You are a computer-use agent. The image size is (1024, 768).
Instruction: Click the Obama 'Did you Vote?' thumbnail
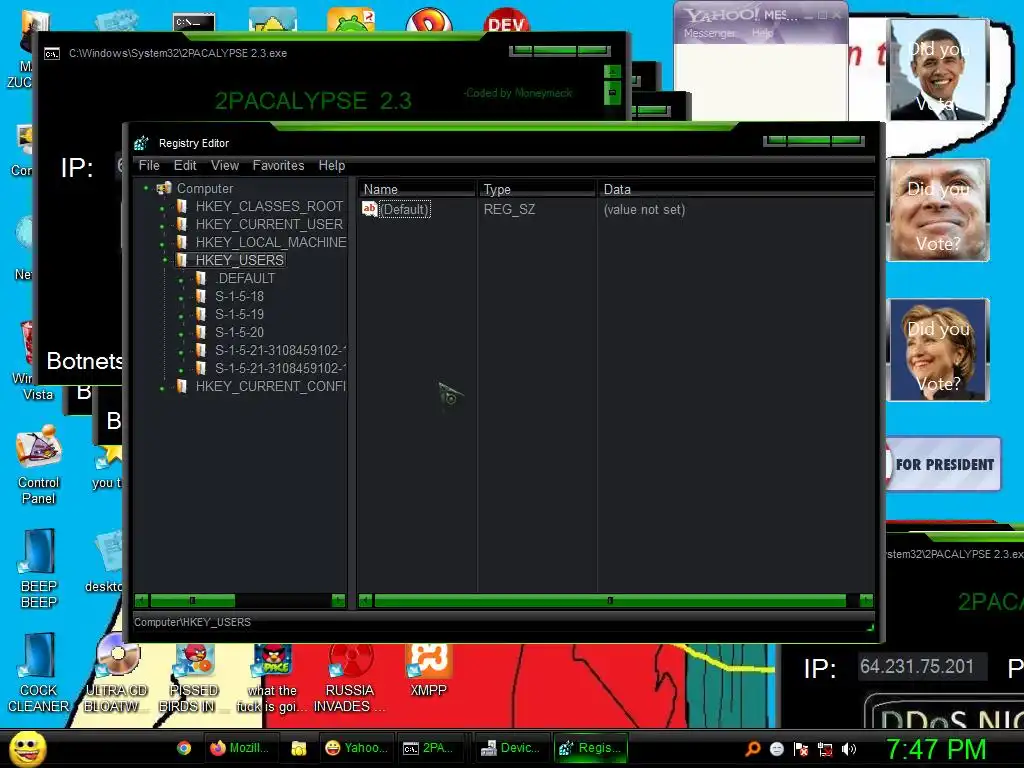[x=938, y=70]
